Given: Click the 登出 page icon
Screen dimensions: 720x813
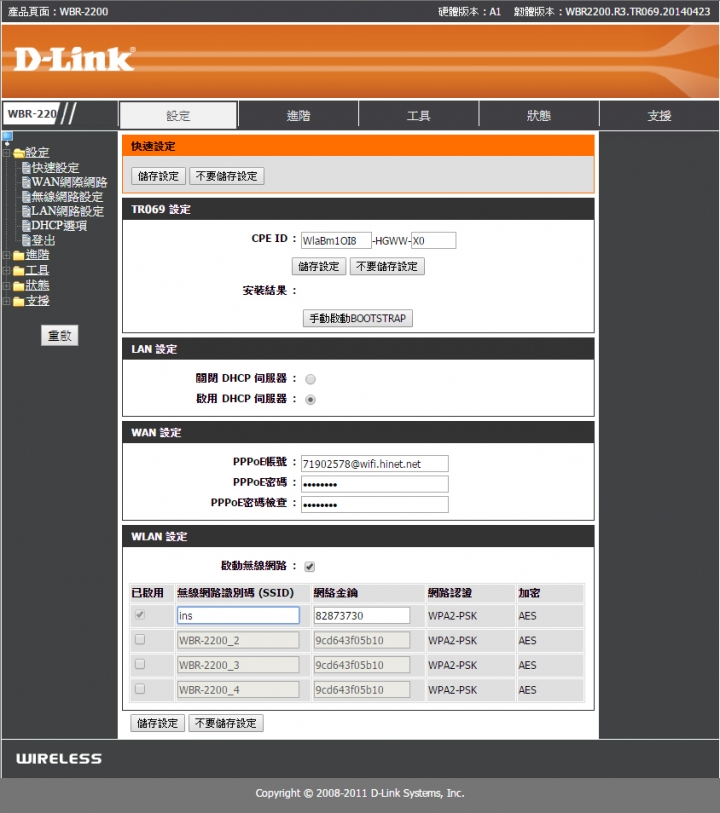Looking at the screenshot, I should pyautogui.click(x=26, y=240).
